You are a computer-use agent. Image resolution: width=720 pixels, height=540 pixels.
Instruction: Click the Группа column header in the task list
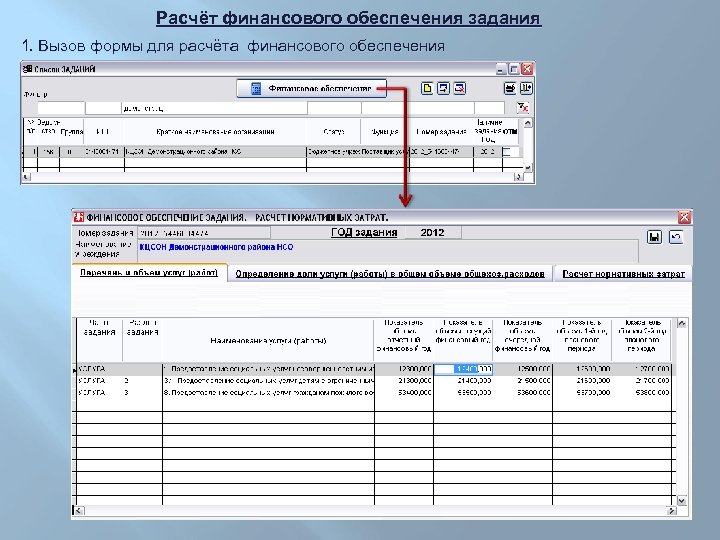(x=72, y=132)
